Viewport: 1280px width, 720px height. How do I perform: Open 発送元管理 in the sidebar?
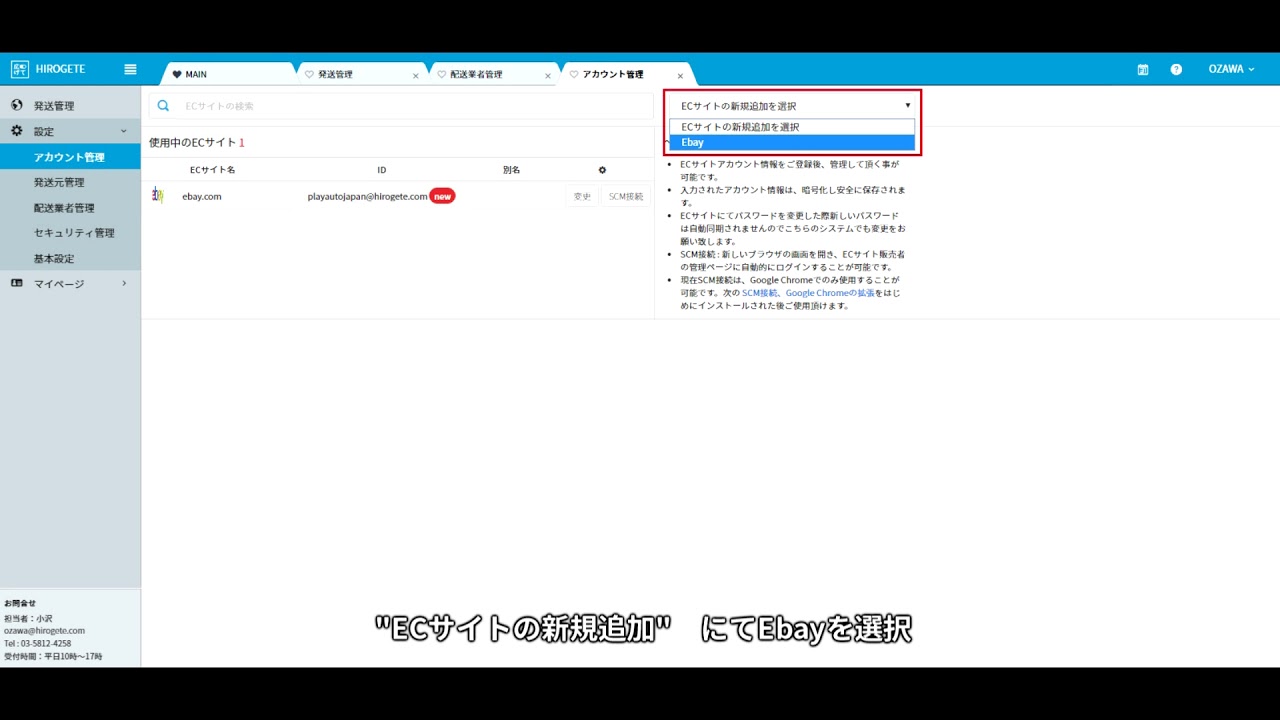(x=70, y=182)
